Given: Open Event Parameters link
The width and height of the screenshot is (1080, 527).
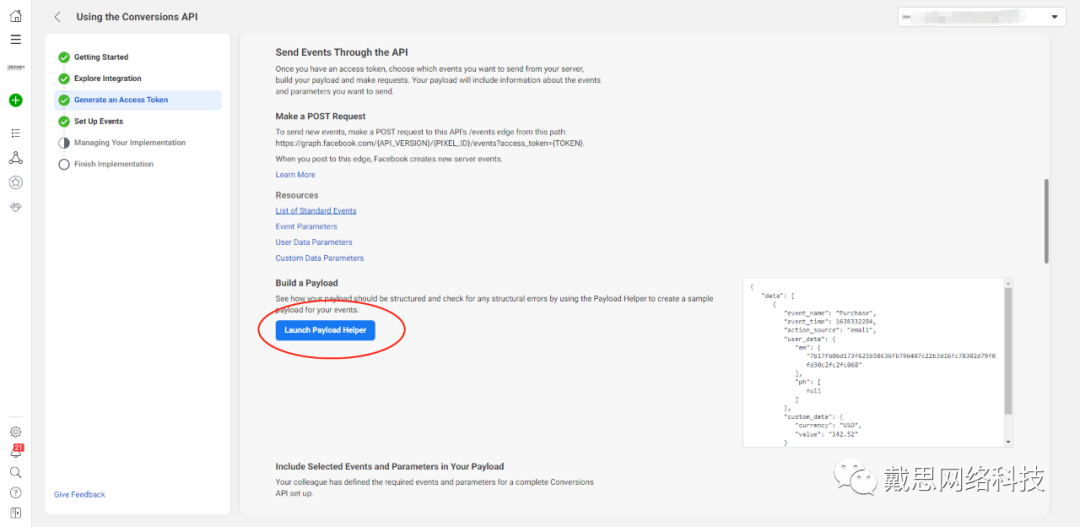Looking at the screenshot, I should tap(307, 227).
